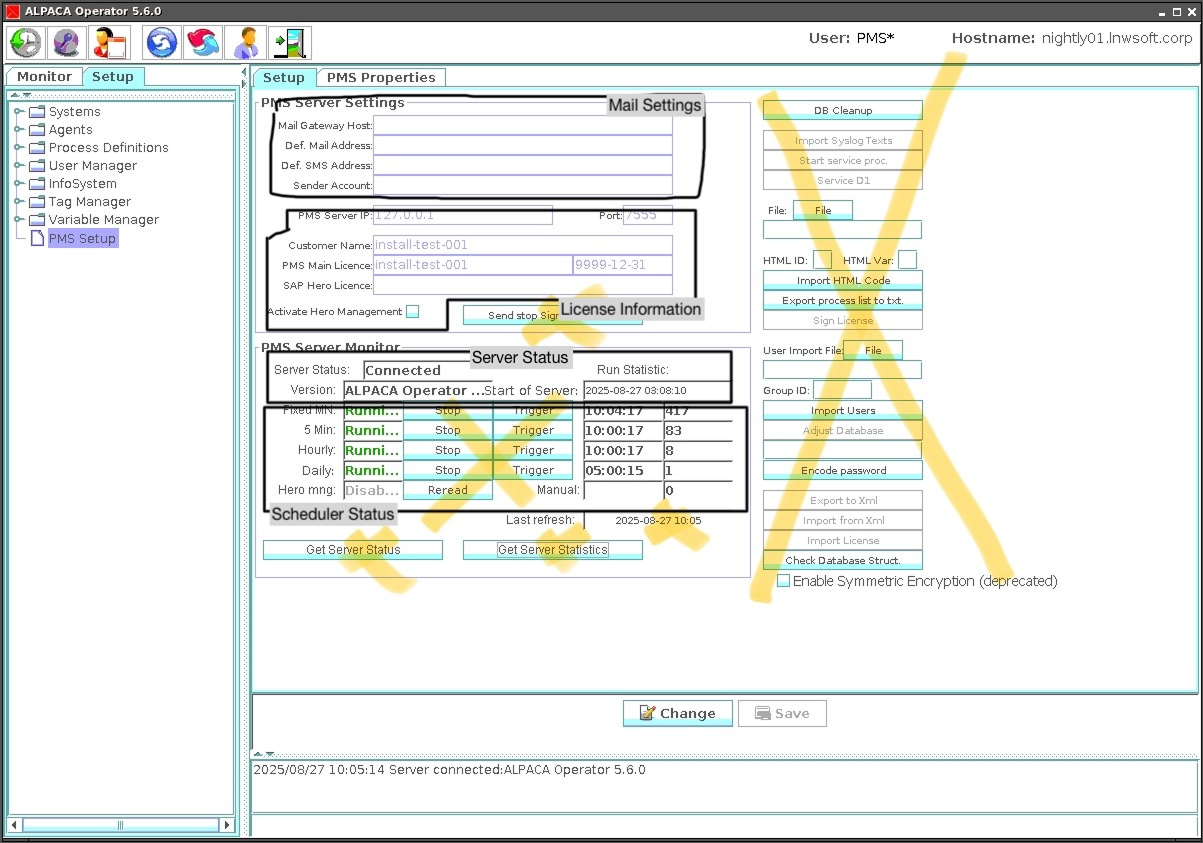Expand the Tag Manager tree node

click(x=18, y=201)
